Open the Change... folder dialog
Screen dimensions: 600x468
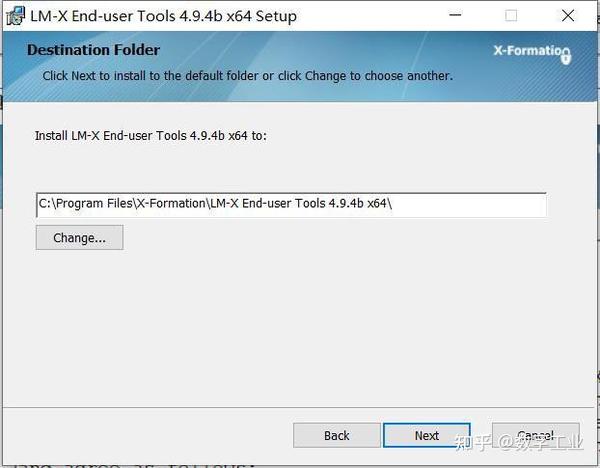point(80,238)
